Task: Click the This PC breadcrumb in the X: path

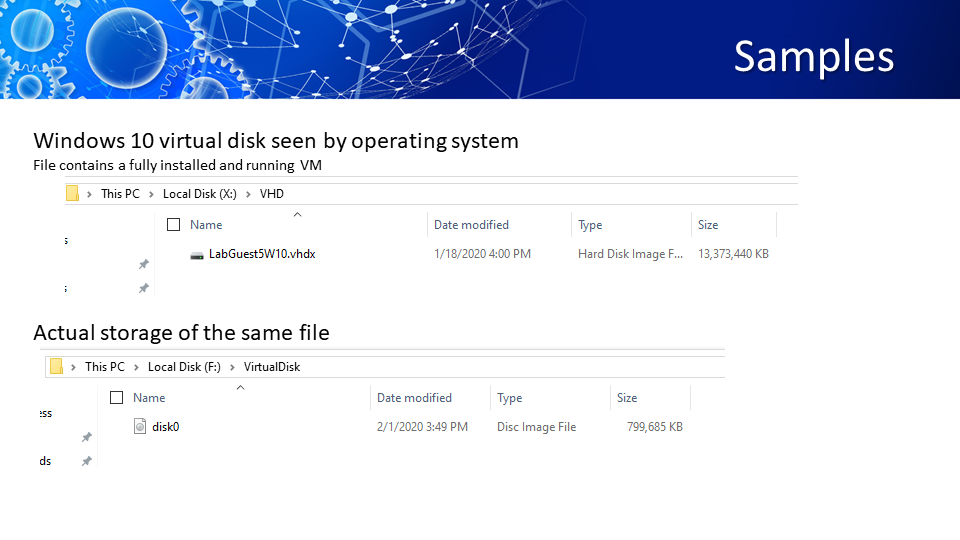Action: [x=120, y=193]
